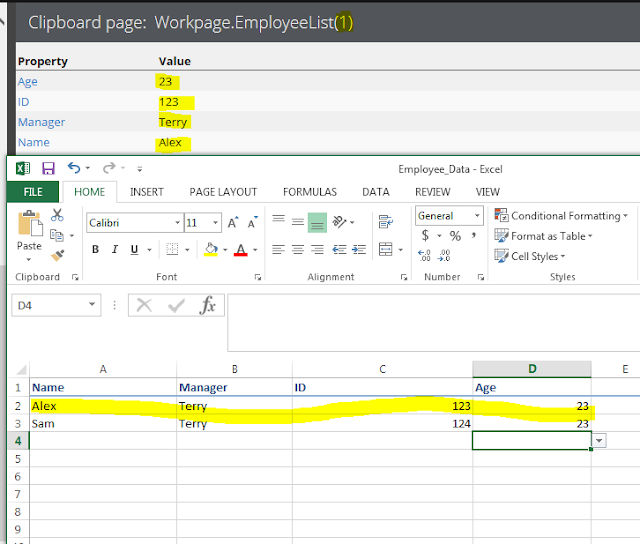640x544 pixels.
Task: Toggle the active bottom align button
Action: coord(317,222)
